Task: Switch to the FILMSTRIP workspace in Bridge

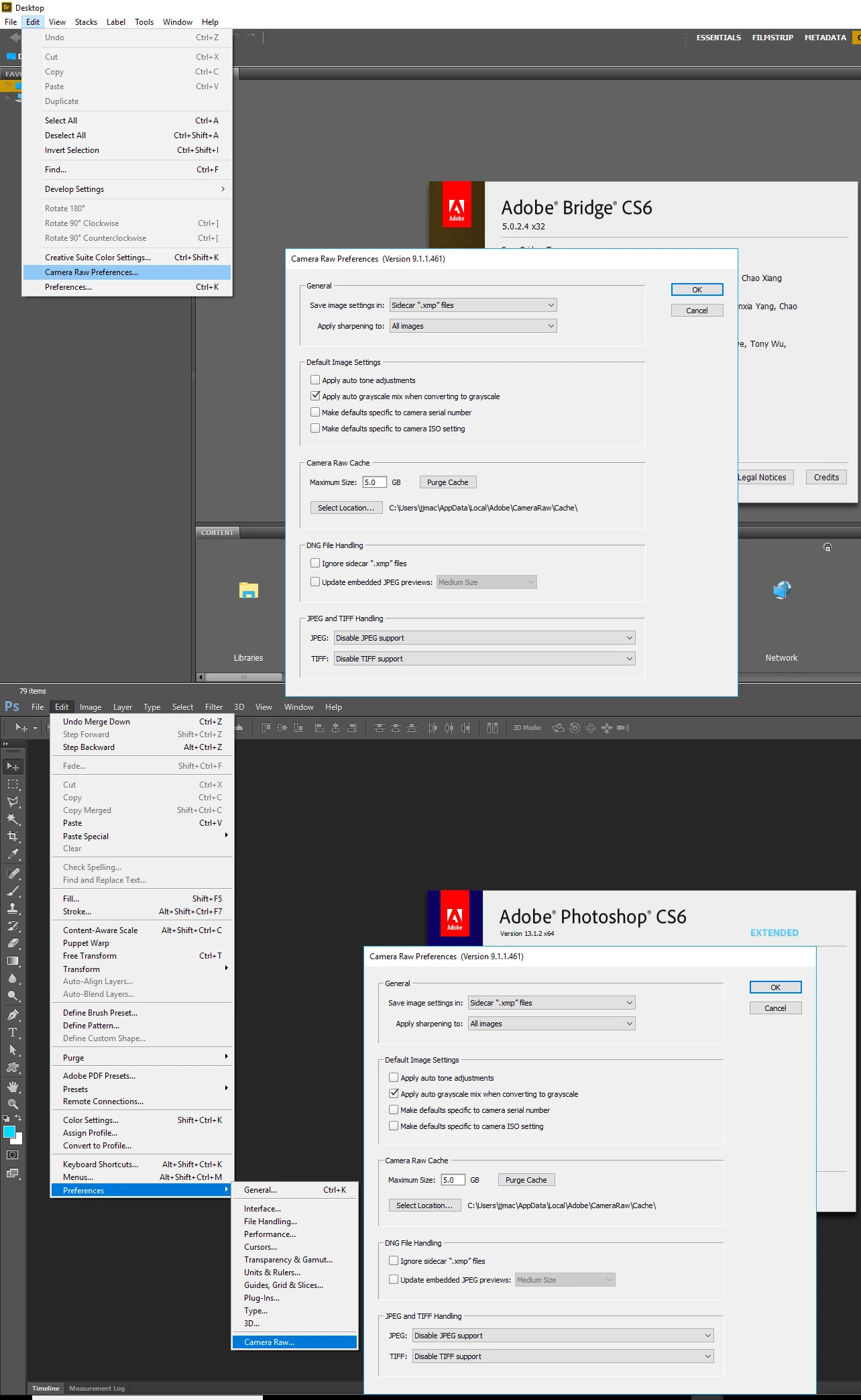Action: pos(772,38)
